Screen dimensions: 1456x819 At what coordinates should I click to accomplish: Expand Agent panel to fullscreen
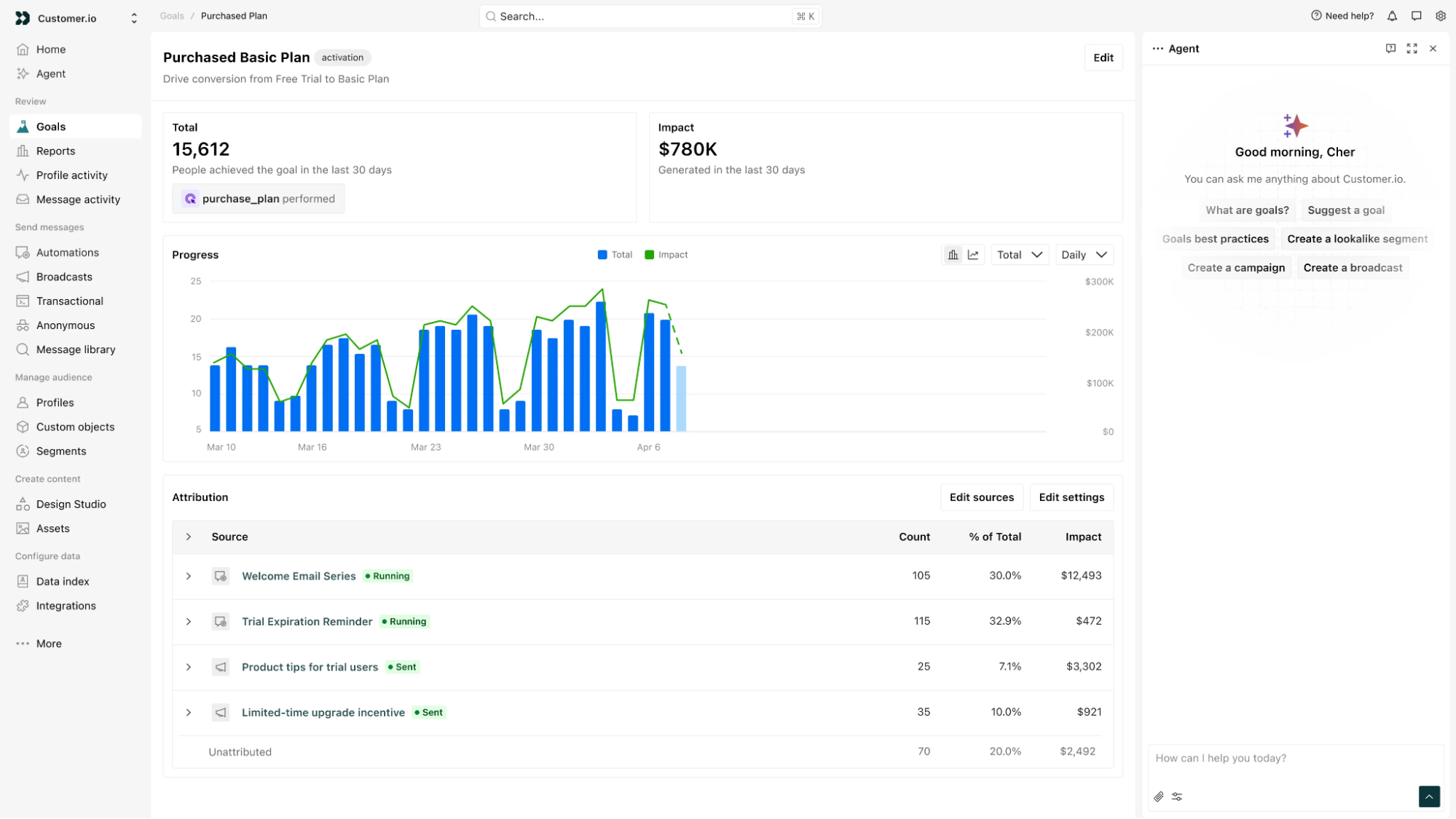pyautogui.click(x=1412, y=49)
